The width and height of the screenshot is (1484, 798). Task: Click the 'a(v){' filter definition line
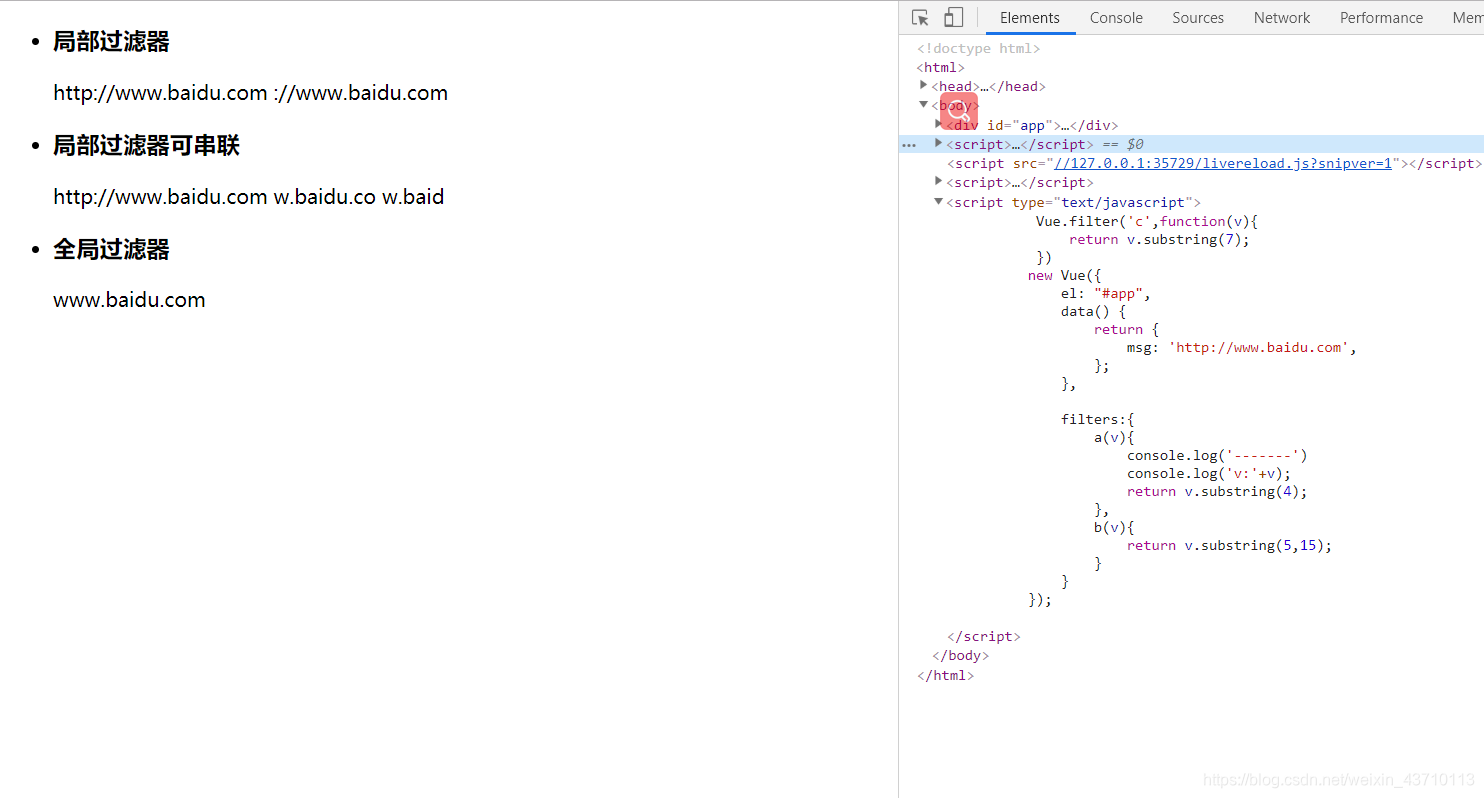pos(1114,437)
